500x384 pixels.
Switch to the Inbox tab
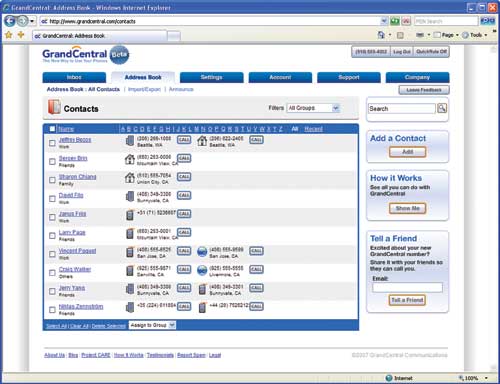click(74, 77)
